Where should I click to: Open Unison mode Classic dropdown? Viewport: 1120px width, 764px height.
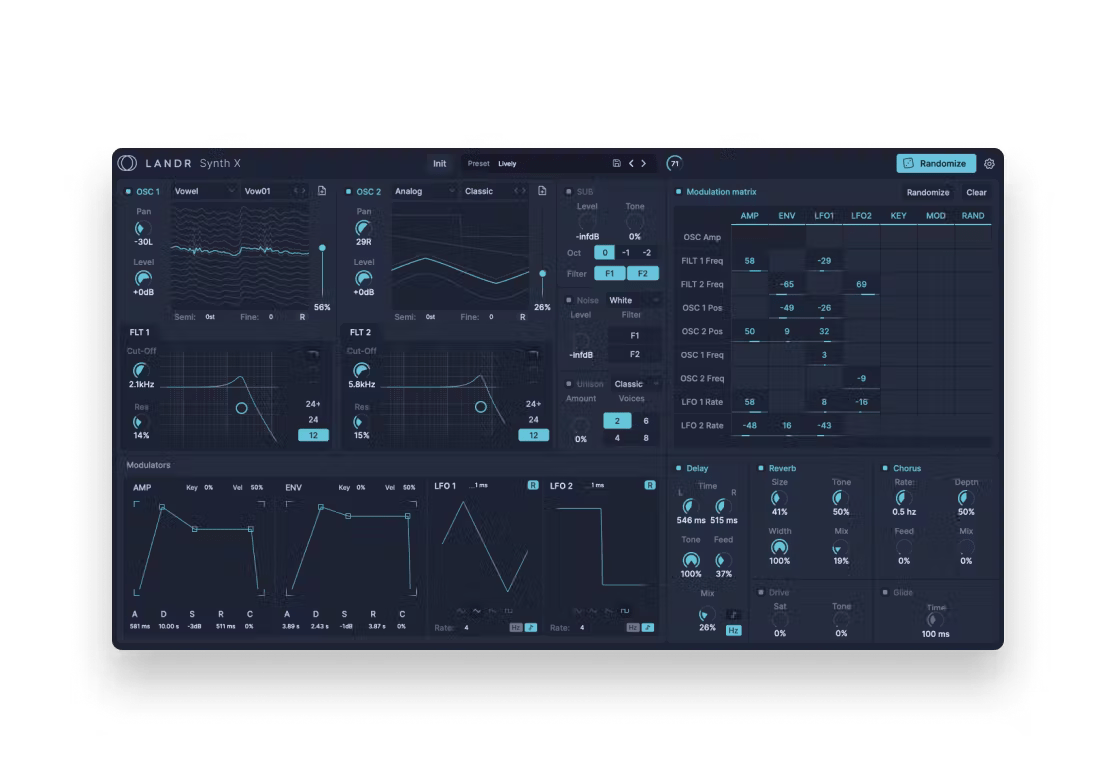(636, 383)
